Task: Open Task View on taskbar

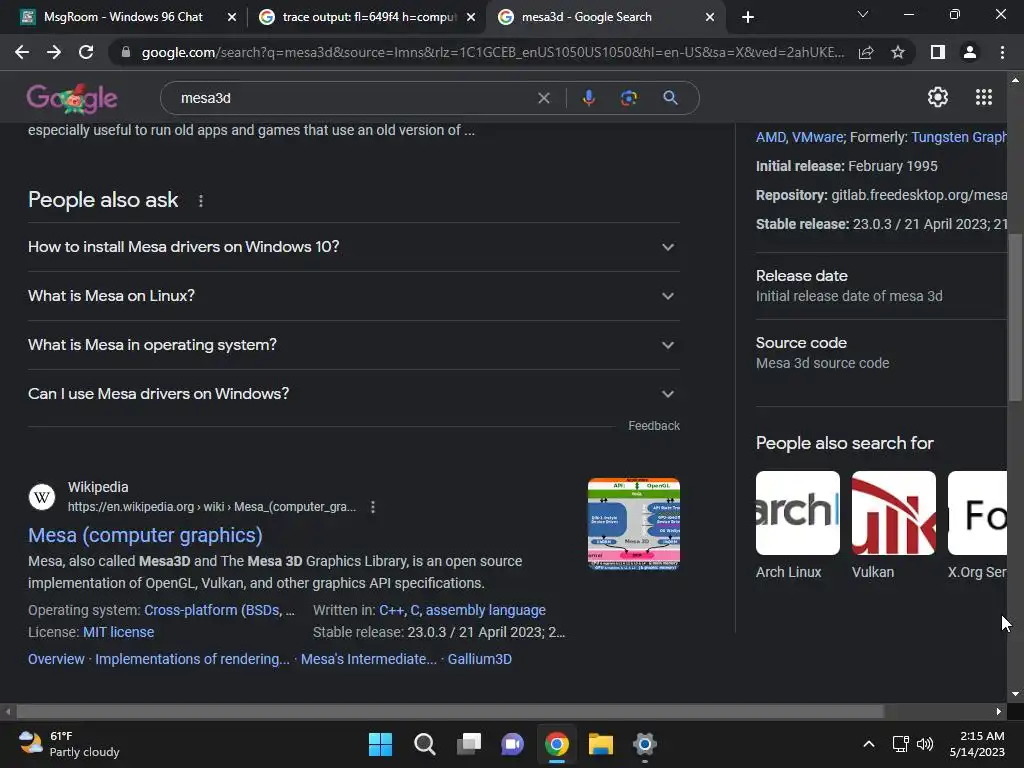Action: [x=469, y=744]
